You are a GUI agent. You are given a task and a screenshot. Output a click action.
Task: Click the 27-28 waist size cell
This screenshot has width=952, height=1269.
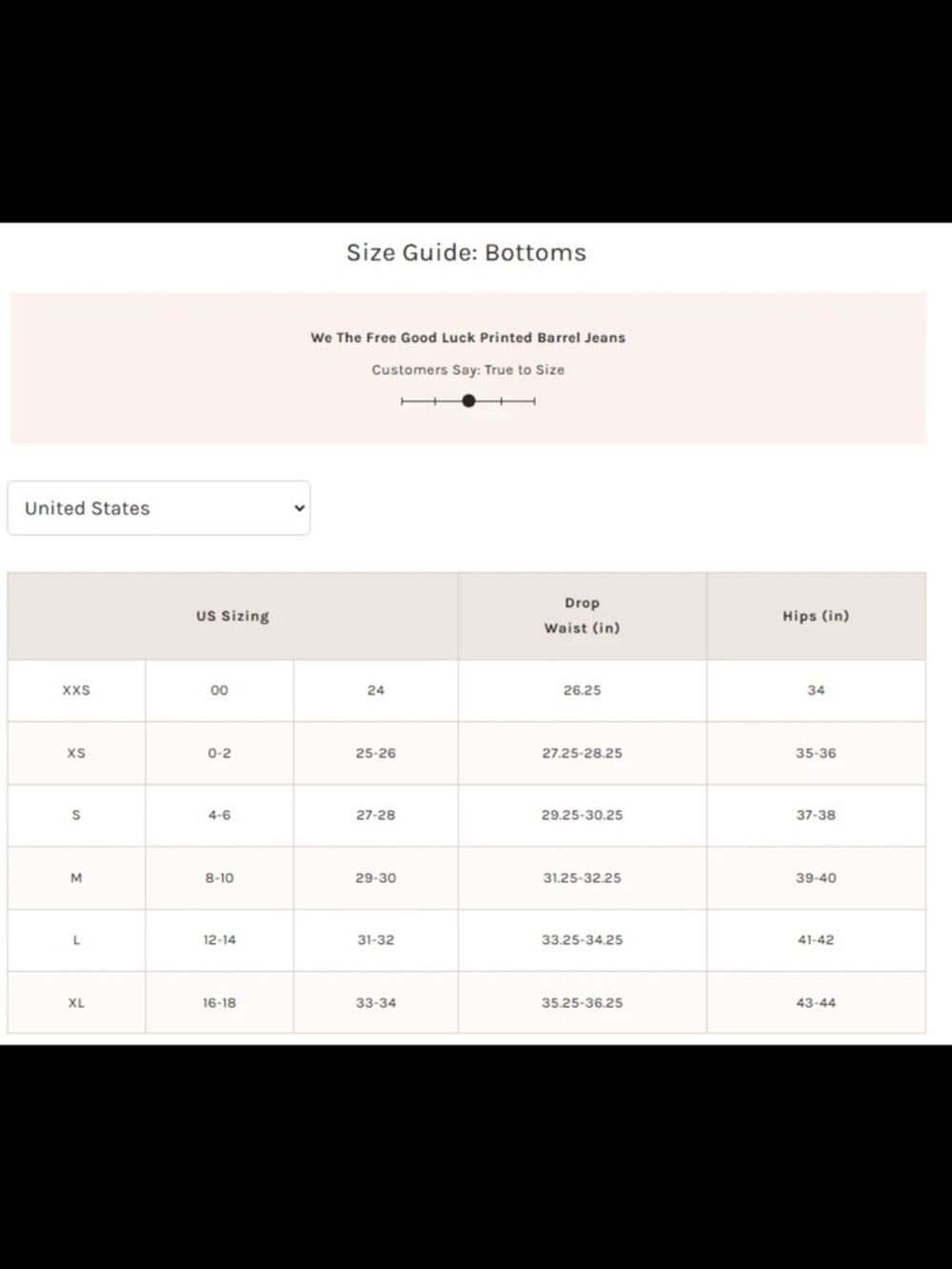[x=376, y=815]
